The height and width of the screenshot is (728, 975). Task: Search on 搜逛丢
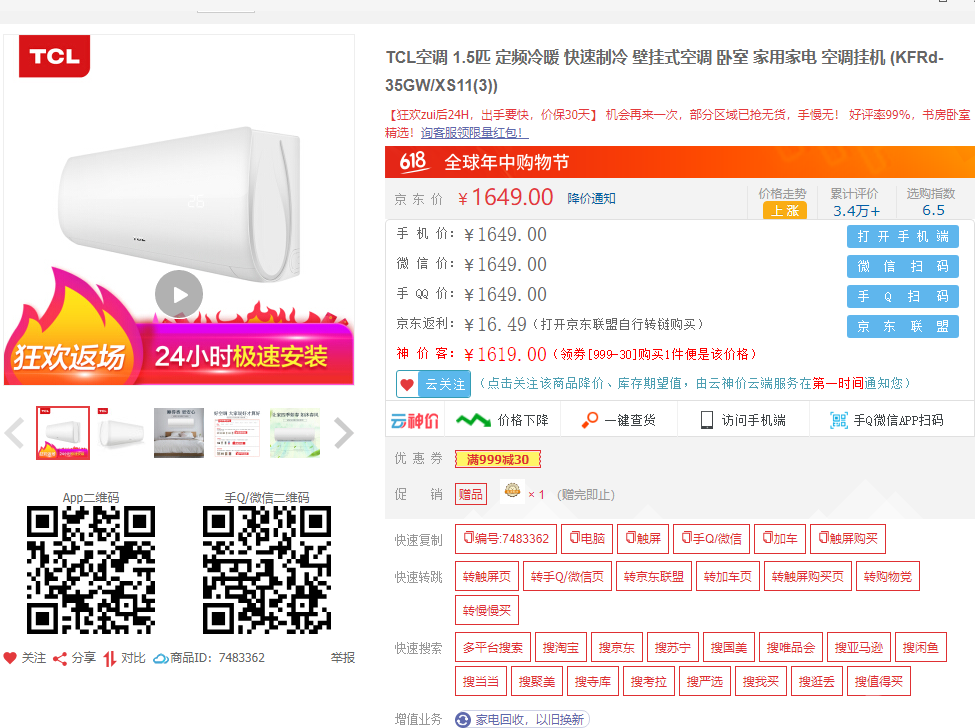coord(817,681)
